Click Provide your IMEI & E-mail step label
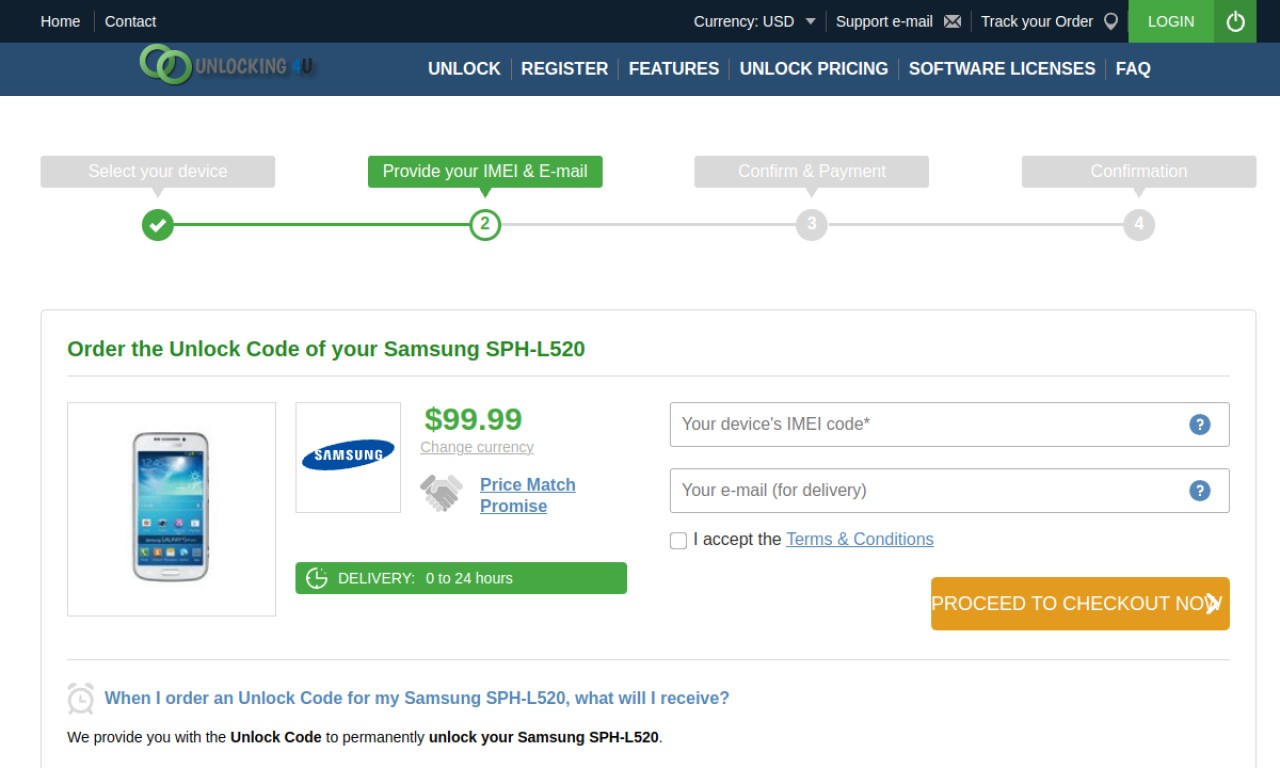Image resolution: width=1280 pixels, height=768 pixels. 485,171
